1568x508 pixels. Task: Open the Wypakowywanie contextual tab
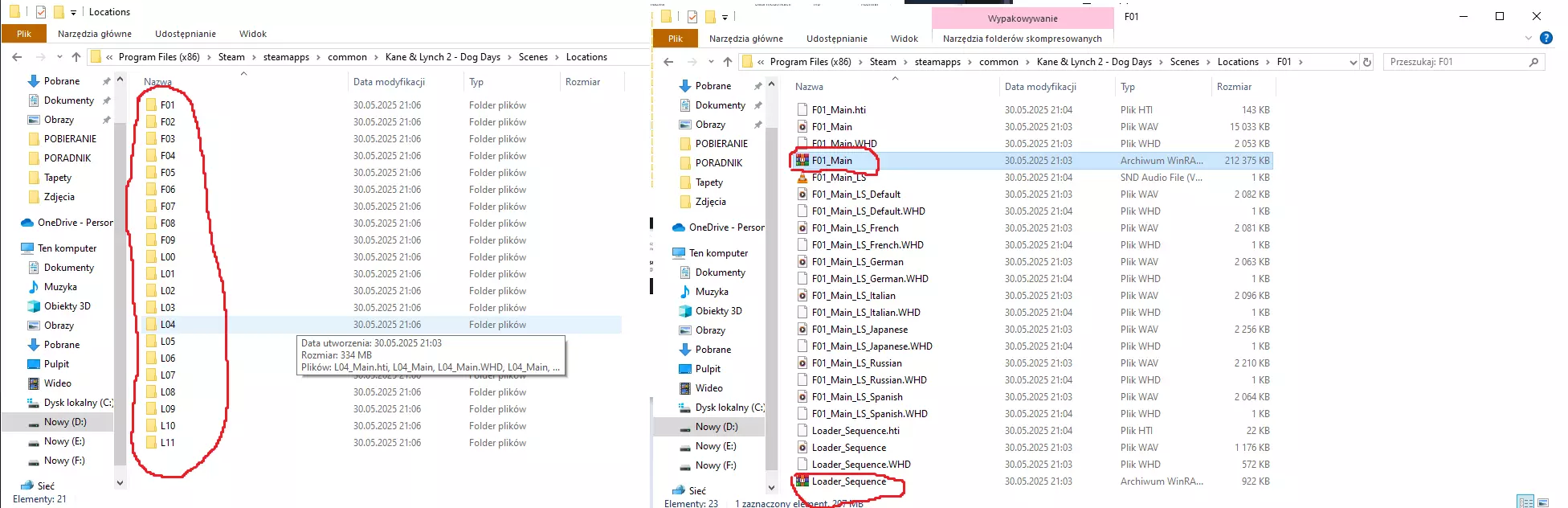click(x=1023, y=18)
